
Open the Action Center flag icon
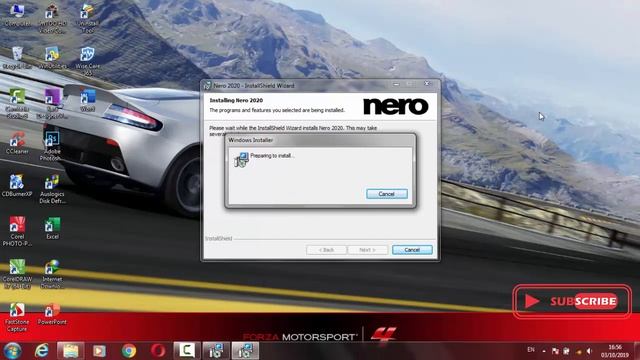(555, 351)
